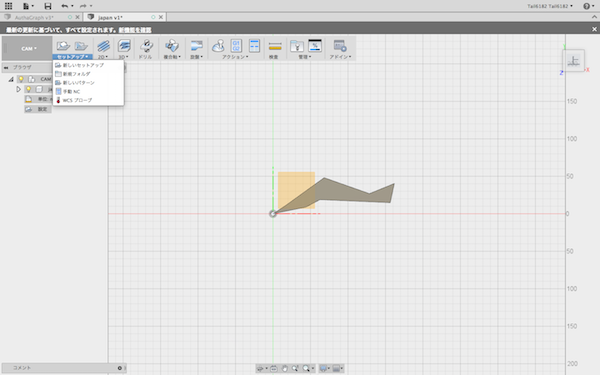Collapse the ブラウザ panel arrows

click(x=6, y=67)
